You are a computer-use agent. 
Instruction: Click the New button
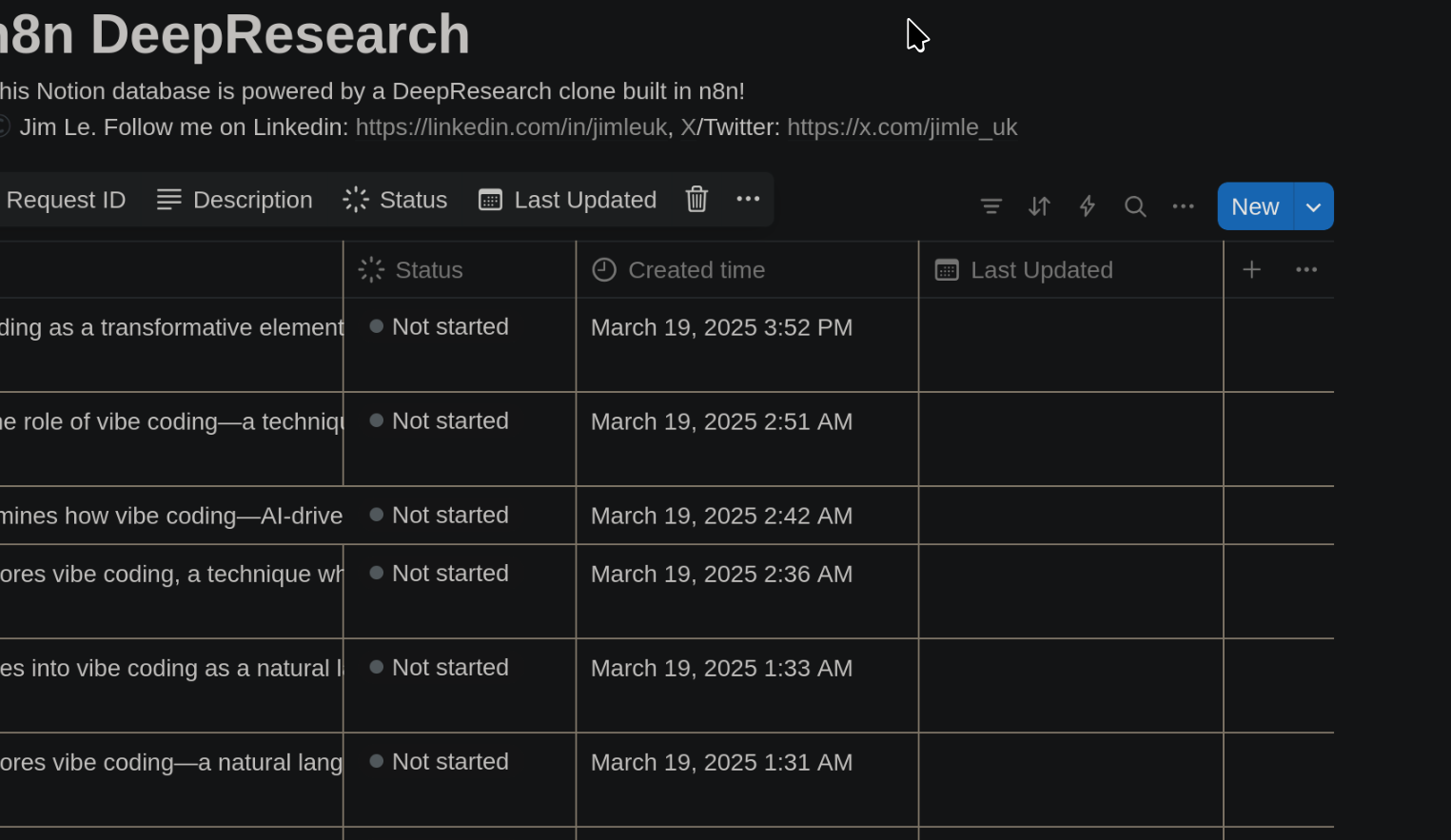point(1255,206)
